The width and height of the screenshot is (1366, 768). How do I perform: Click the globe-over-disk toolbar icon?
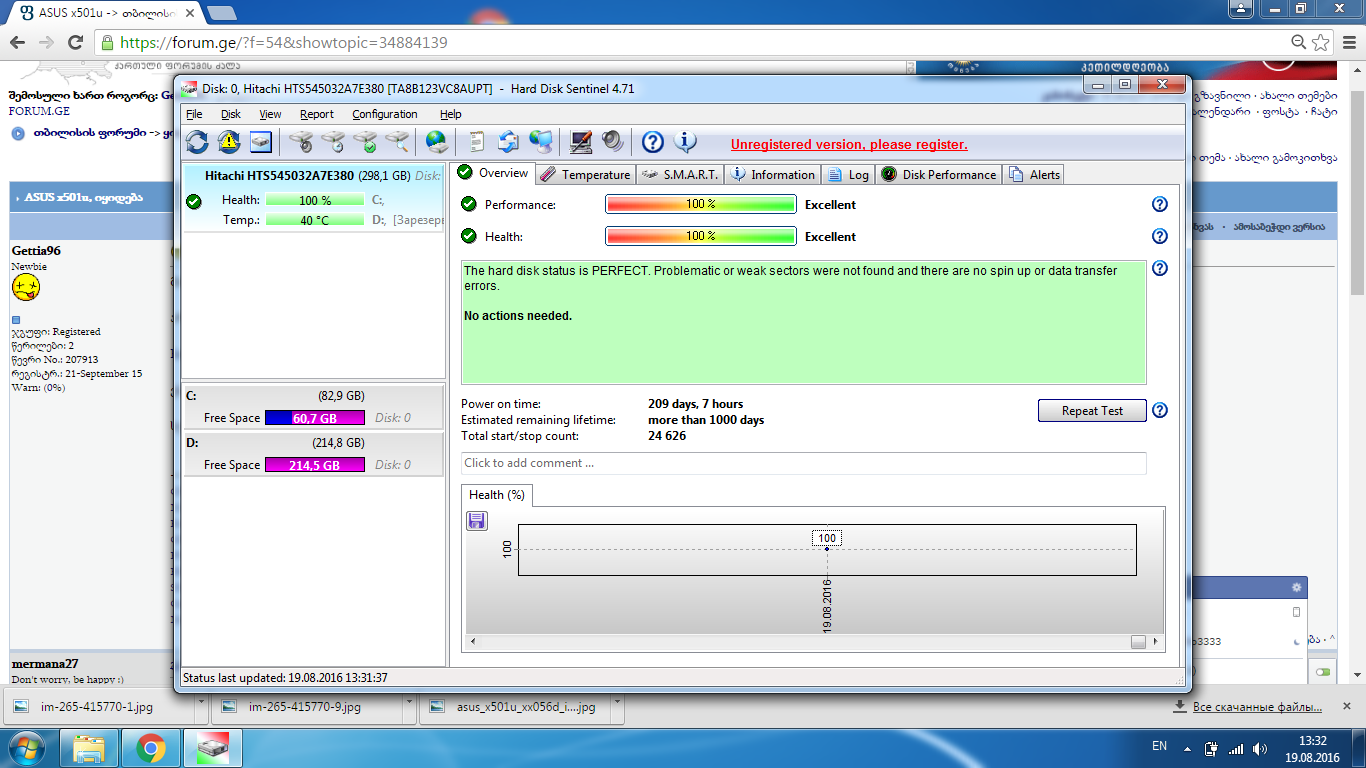pos(436,142)
